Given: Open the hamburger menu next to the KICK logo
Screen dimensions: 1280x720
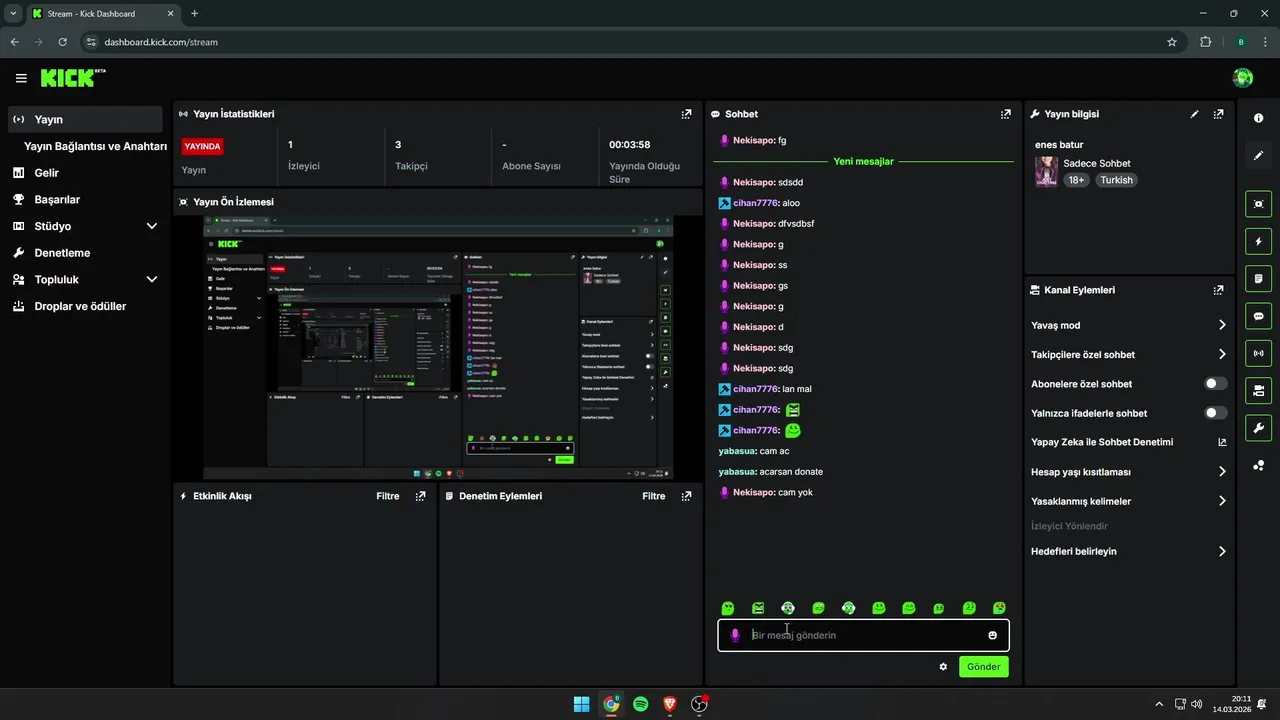Looking at the screenshot, I should pyautogui.click(x=21, y=78).
